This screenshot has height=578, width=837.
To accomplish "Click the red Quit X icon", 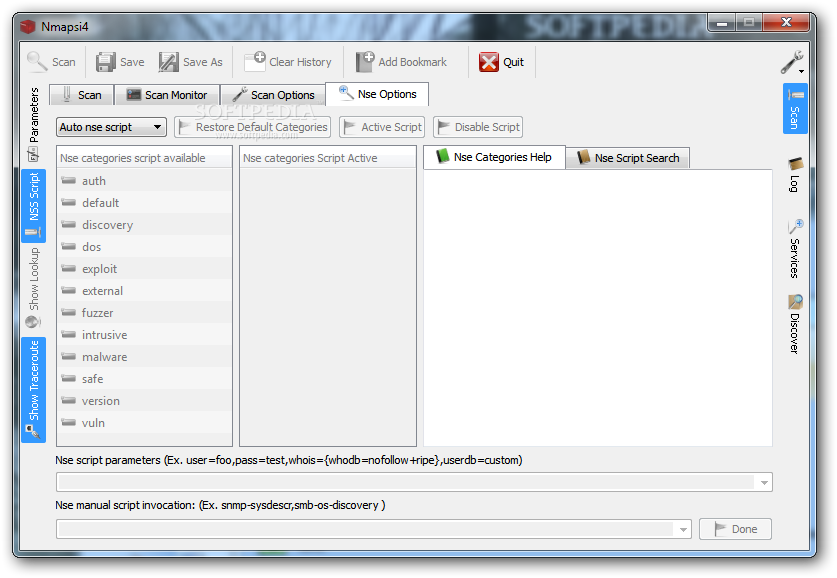I will point(489,62).
